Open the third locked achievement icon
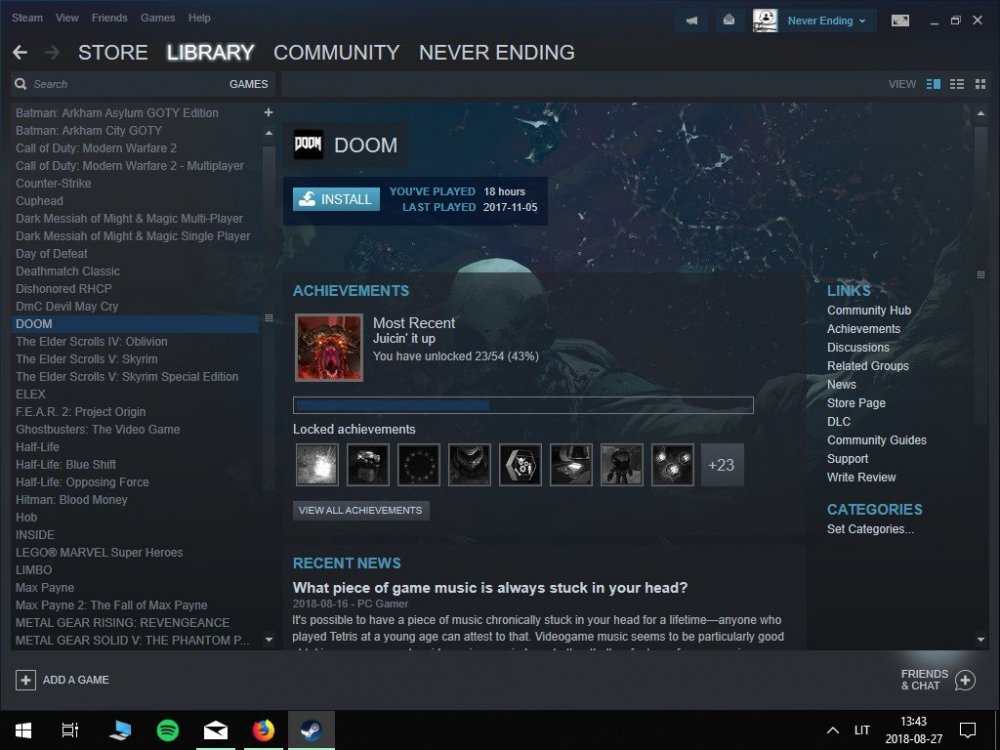 [x=418, y=465]
